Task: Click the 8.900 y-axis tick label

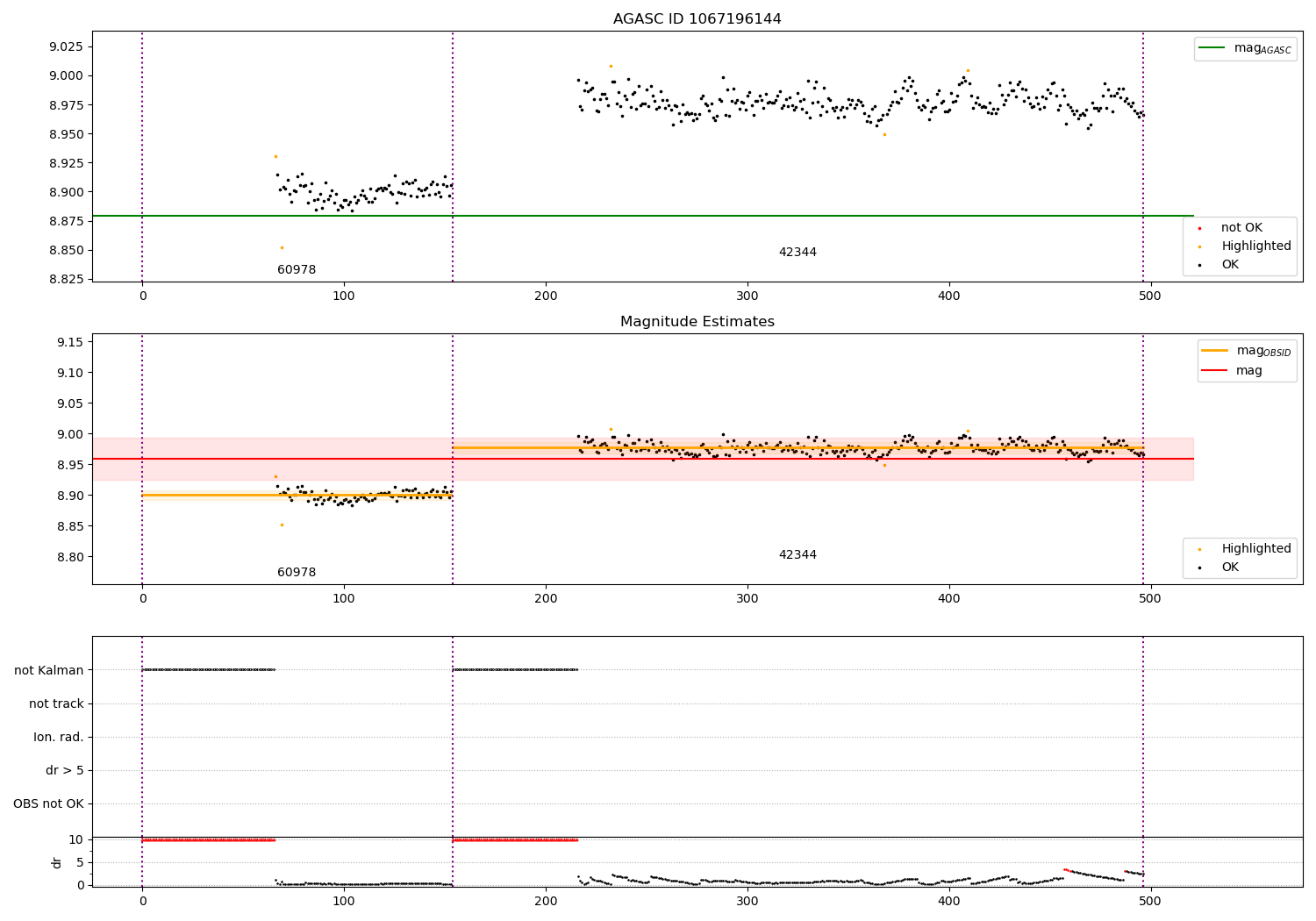Action: [66, 192]
